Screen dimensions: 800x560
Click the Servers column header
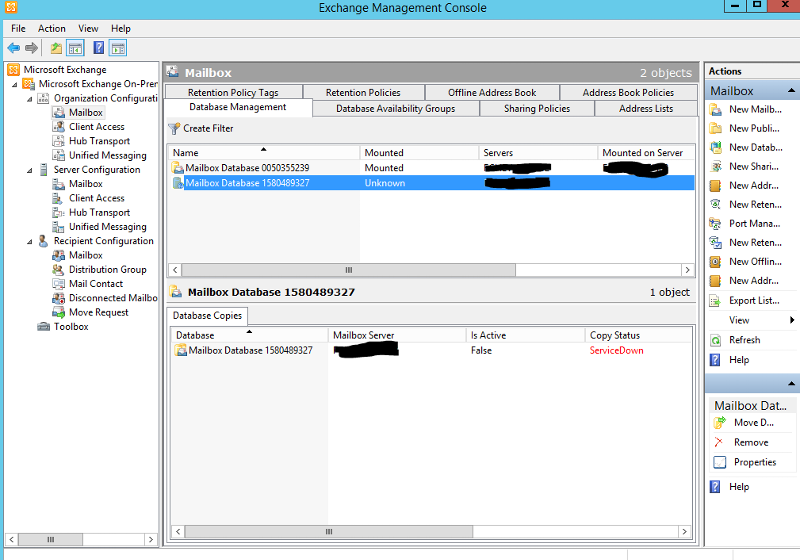(538, 152)
